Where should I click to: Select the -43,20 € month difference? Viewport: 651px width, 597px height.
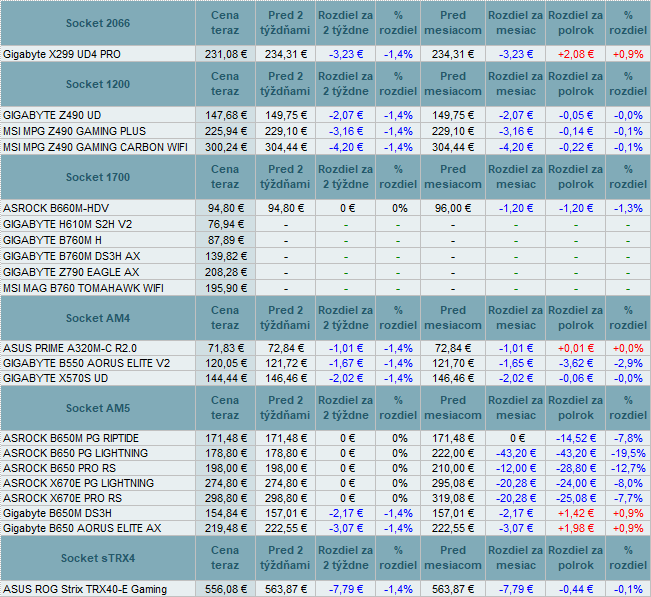(515, 453)
